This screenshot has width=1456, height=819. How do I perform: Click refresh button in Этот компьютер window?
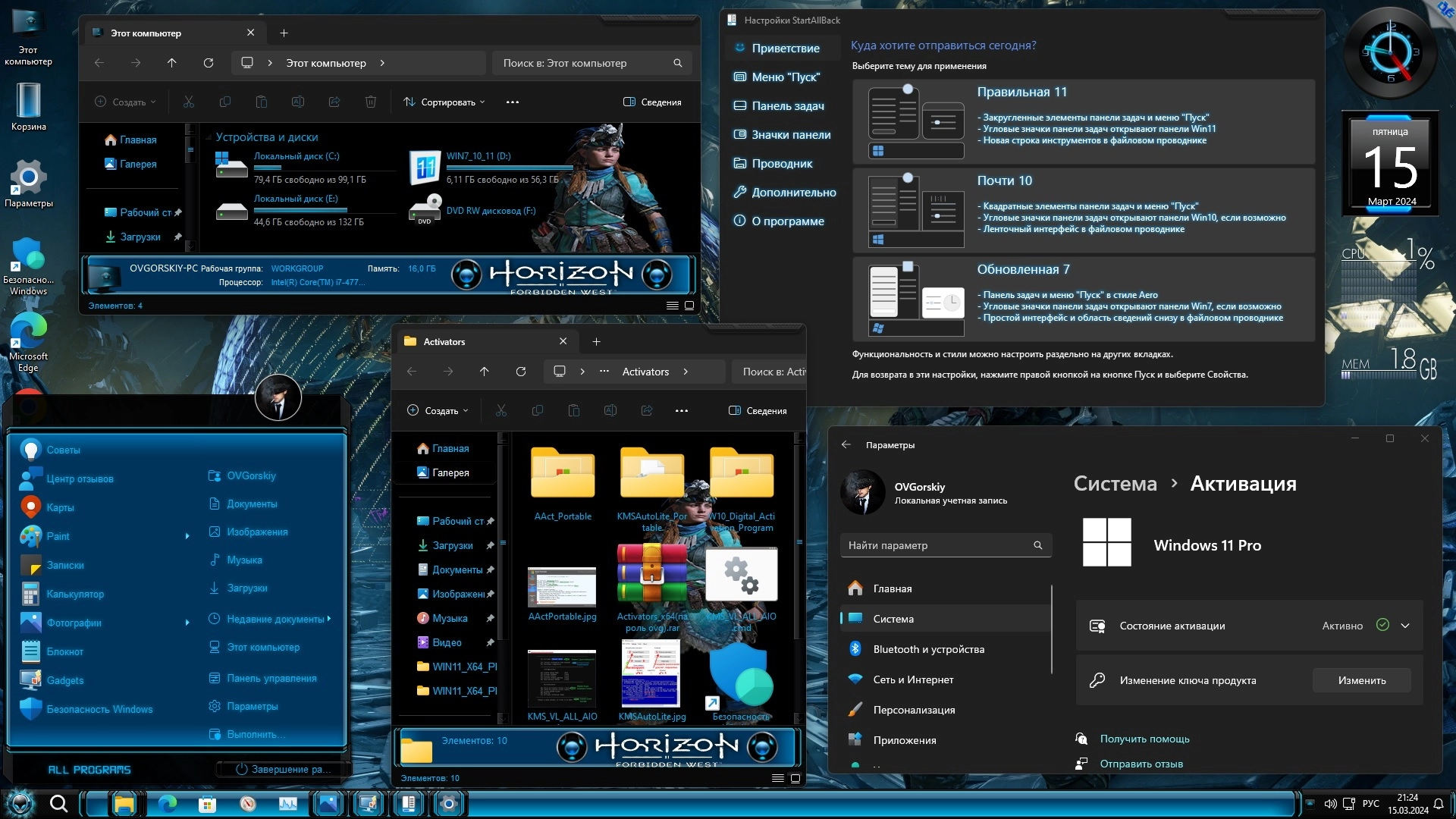[209, 63]
